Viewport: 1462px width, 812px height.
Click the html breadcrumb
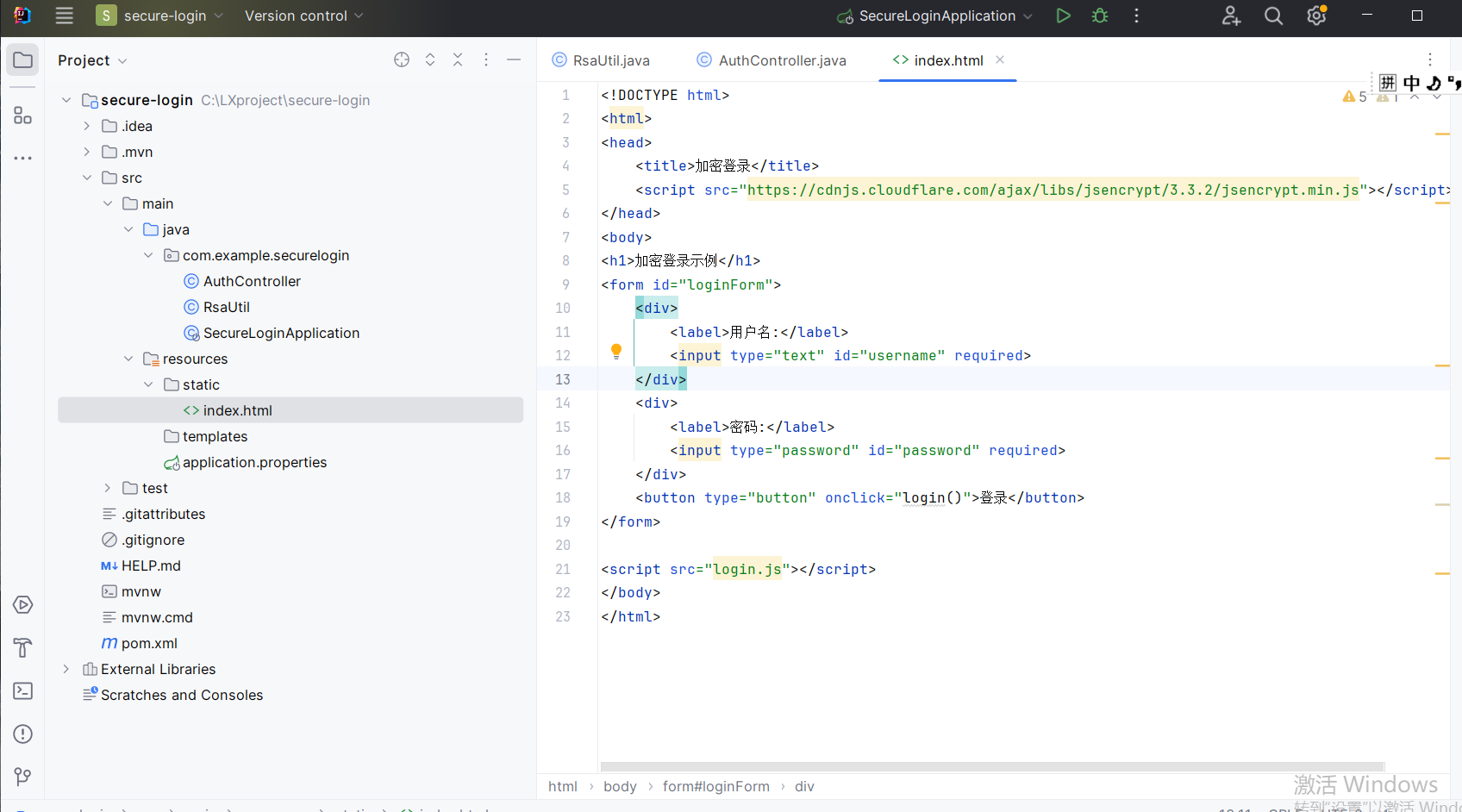click(563, 786)
